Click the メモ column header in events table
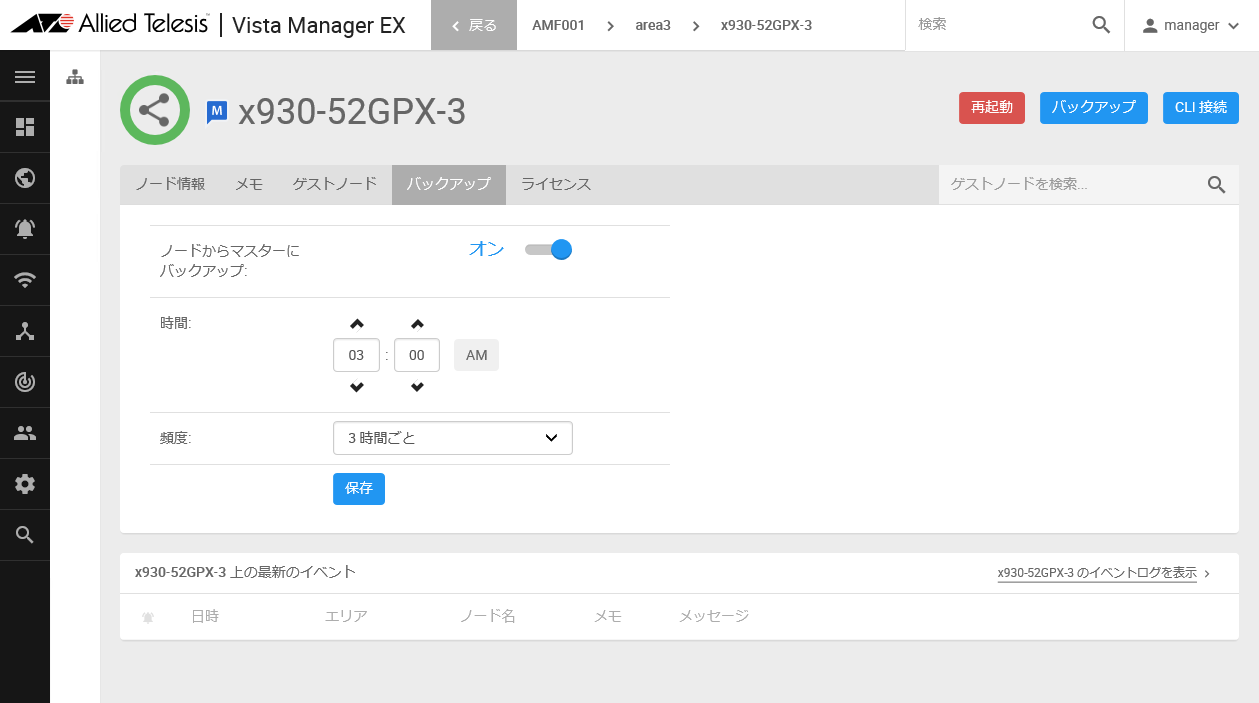This screenshot has height=703, width=1259. click(x=608, y=616)
